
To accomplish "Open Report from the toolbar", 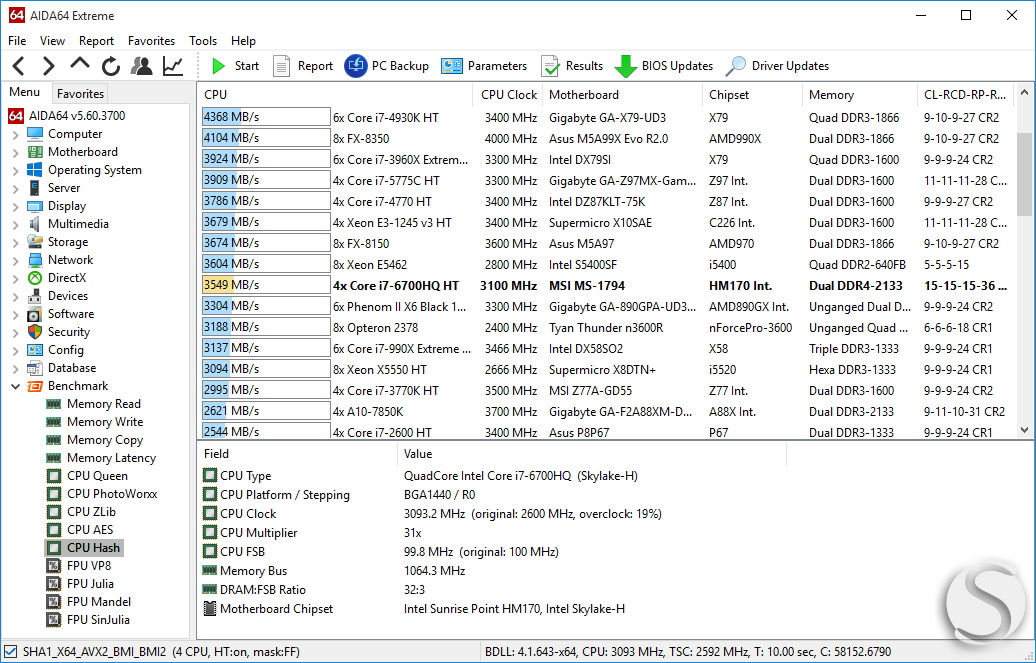I will pos(303,66).
